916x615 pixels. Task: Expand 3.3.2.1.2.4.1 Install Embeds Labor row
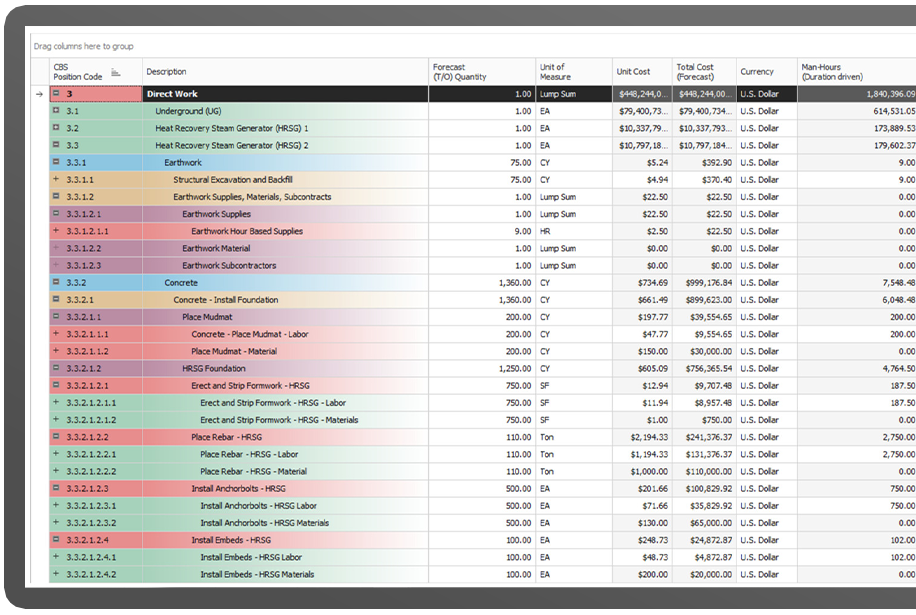pyautogui.click(x=56, y=557)
